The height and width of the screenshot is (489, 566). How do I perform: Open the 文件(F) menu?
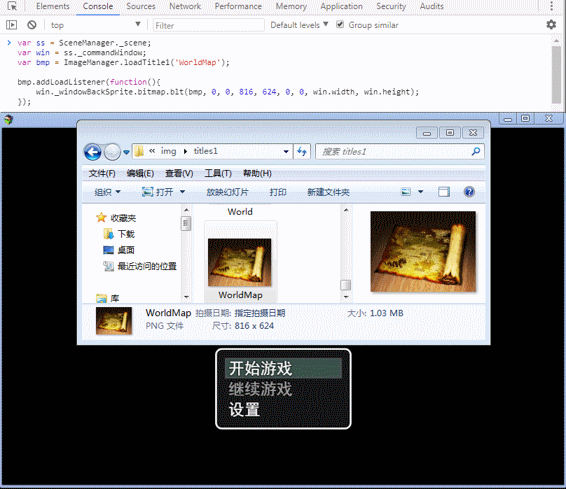[x=102, y=173]
